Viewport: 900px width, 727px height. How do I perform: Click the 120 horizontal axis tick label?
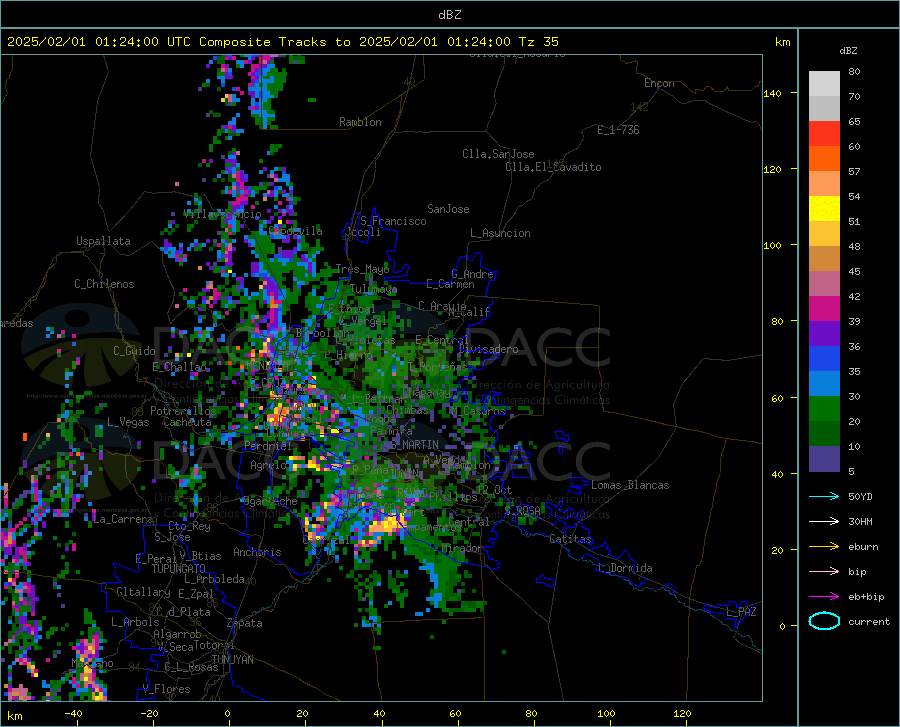682,713
